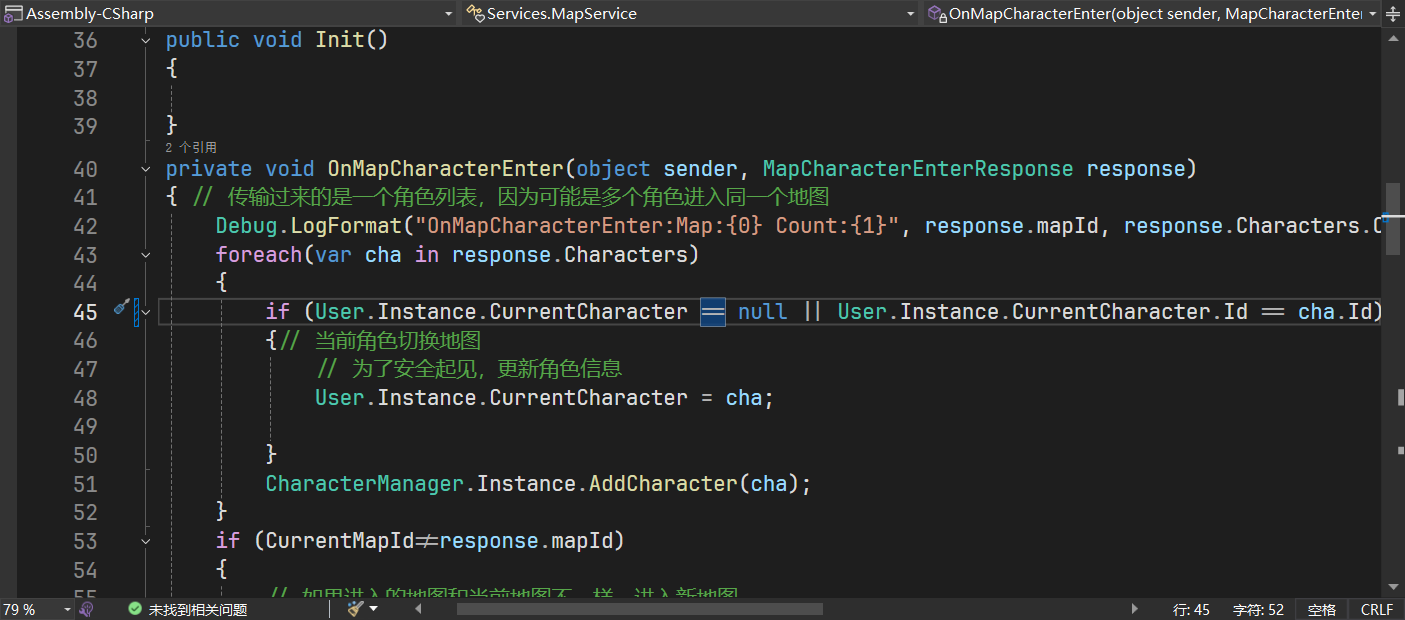Open the 79 % zoom level dropdown
Screen dimensions: 1405x620
(67, 609)
